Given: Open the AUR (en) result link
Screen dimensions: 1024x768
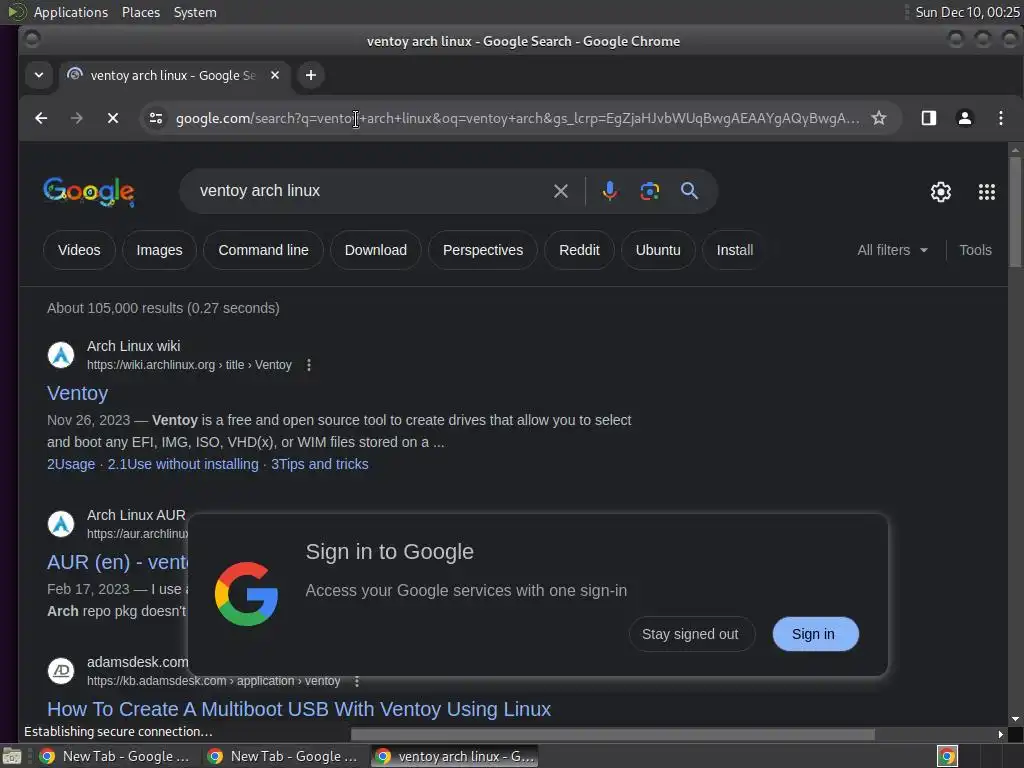Looking at the screenshot, I should tap(118, 562).
